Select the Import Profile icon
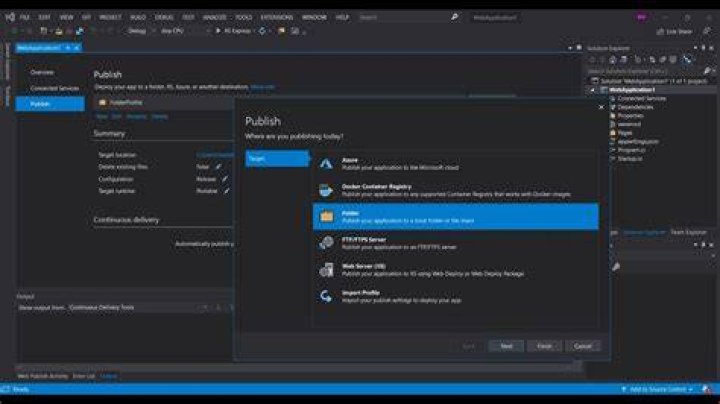The image size is (720, 404). pos(326,296)
